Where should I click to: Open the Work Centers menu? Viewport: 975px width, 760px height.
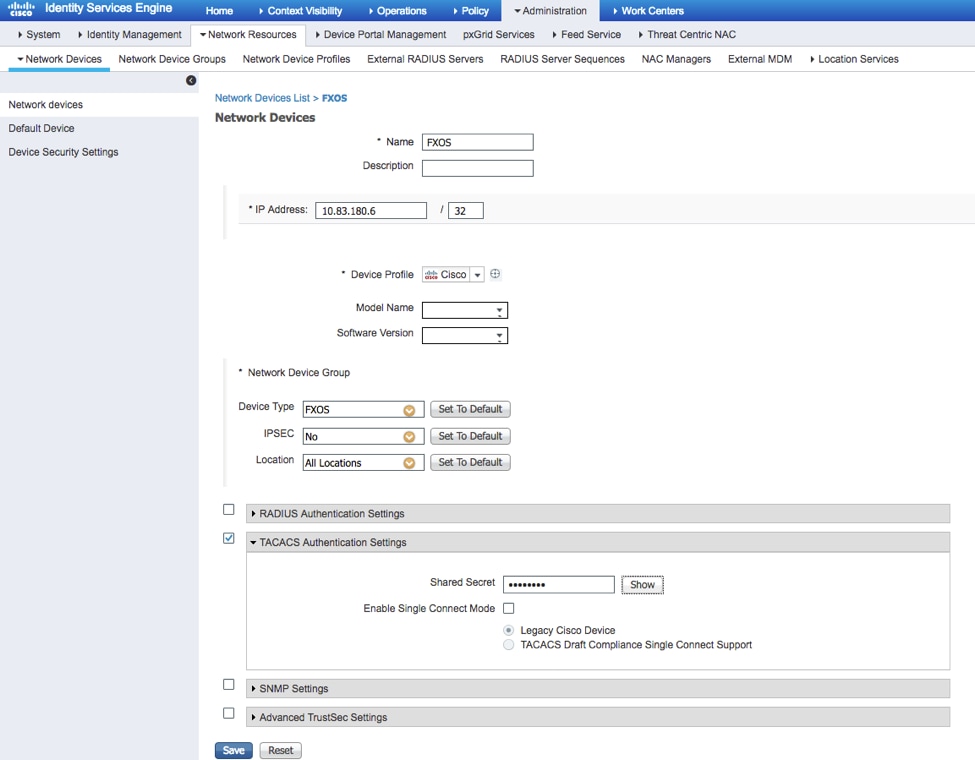pos(649,11)
